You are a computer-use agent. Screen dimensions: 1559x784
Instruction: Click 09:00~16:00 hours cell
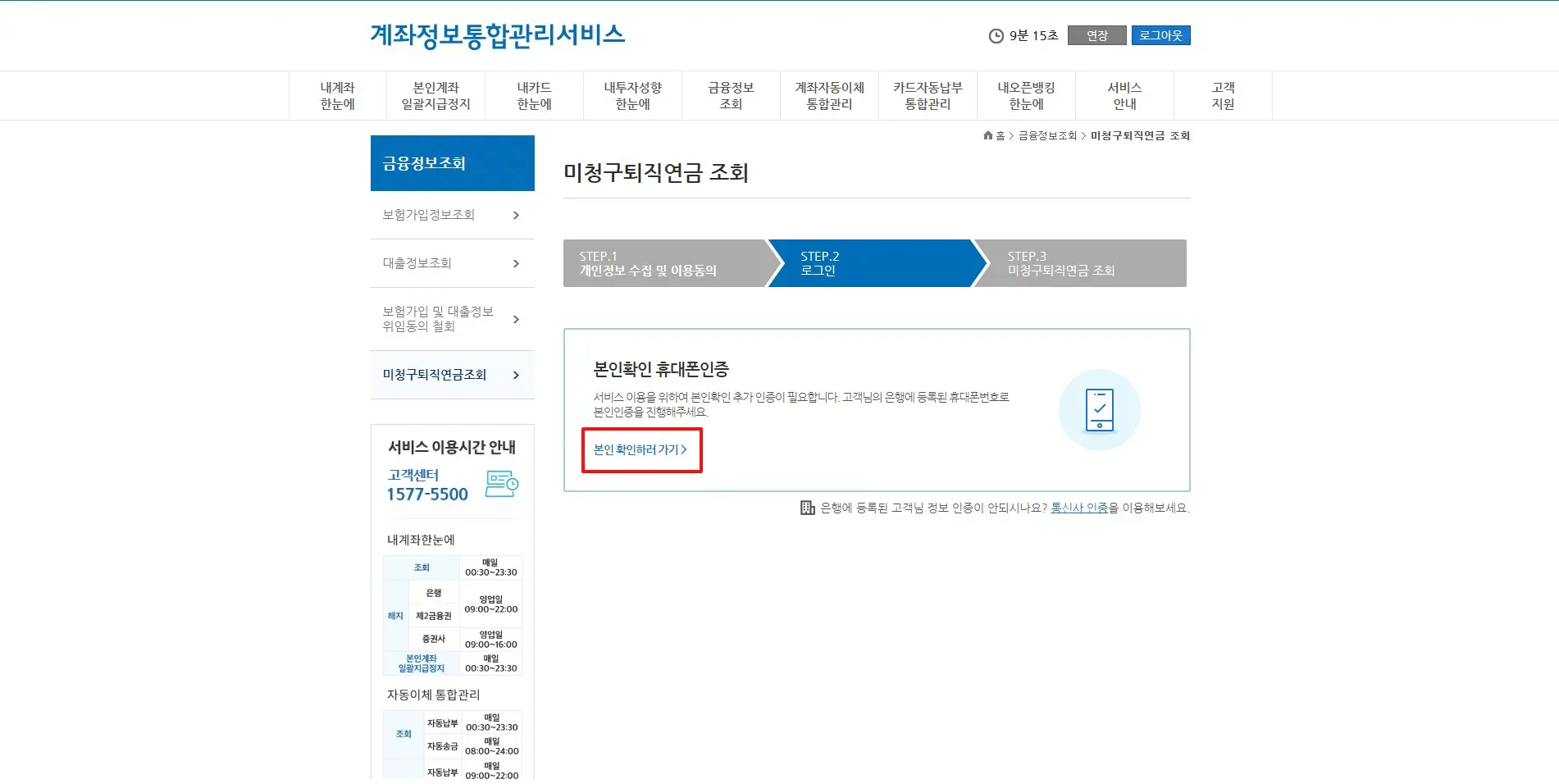pos(491,640)
